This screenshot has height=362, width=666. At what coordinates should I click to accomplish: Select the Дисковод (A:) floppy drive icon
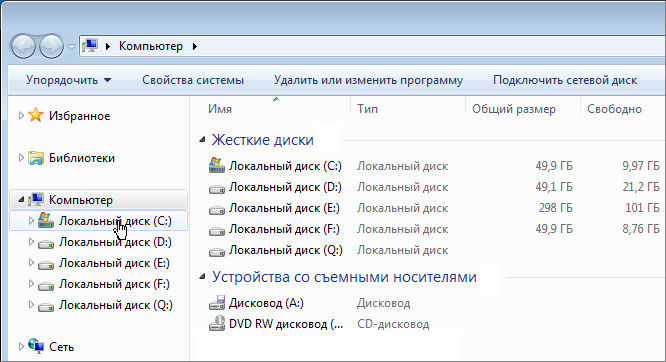tap(217, 303)
